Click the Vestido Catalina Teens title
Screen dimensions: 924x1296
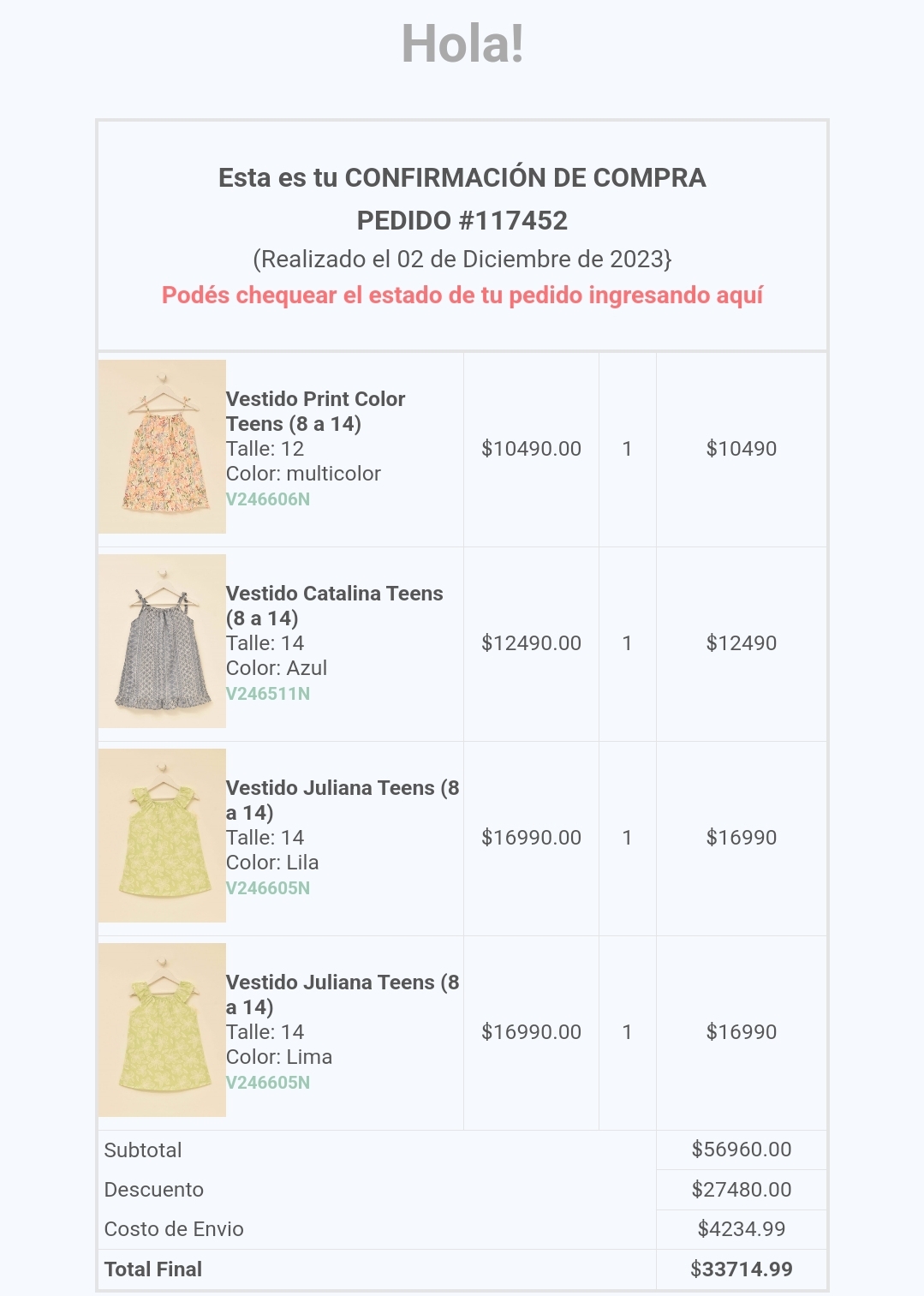click(x=334, y=606)
